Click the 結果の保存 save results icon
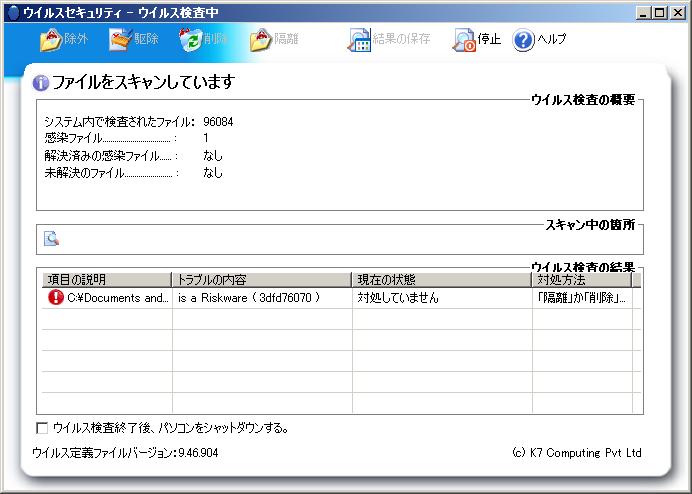Viewport: 692px width, 494px height. click(x=359, y=40)
